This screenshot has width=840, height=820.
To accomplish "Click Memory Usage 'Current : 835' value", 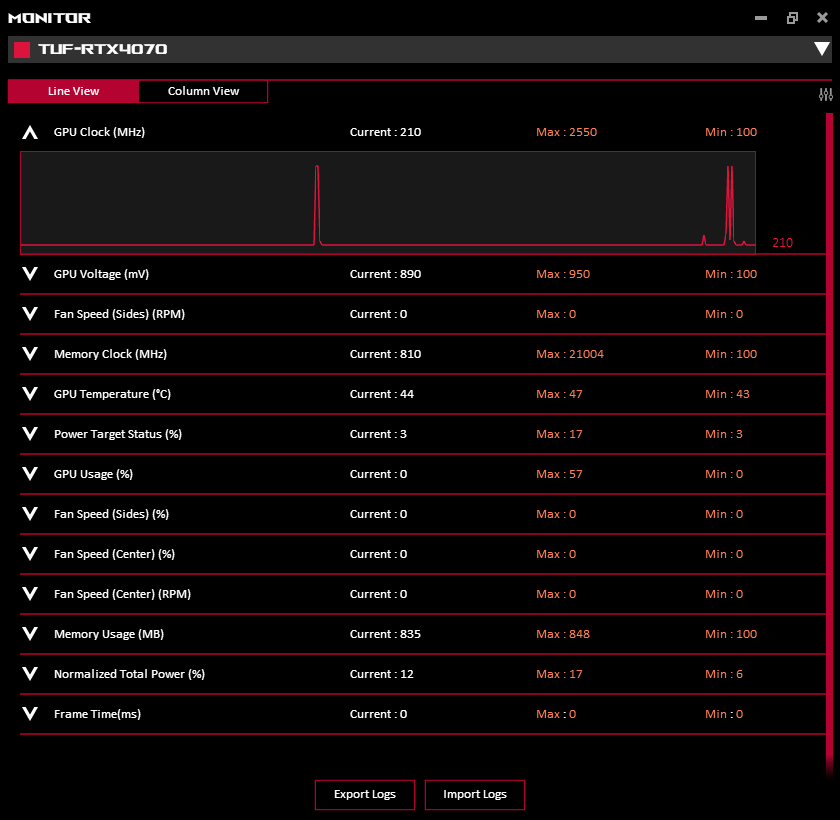I will tap(385, 634).
